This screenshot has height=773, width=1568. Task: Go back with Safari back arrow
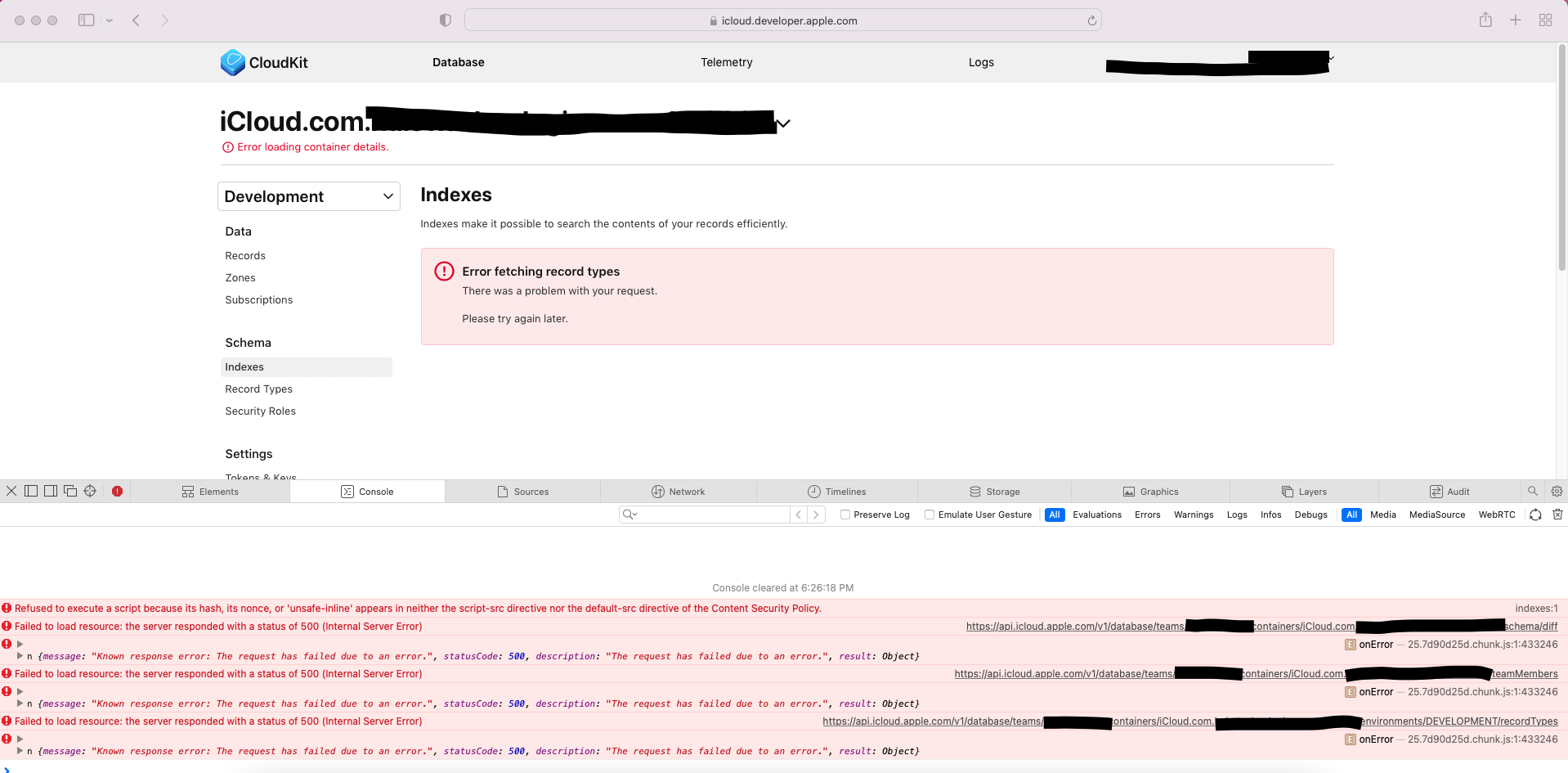[x=137, y=20]
